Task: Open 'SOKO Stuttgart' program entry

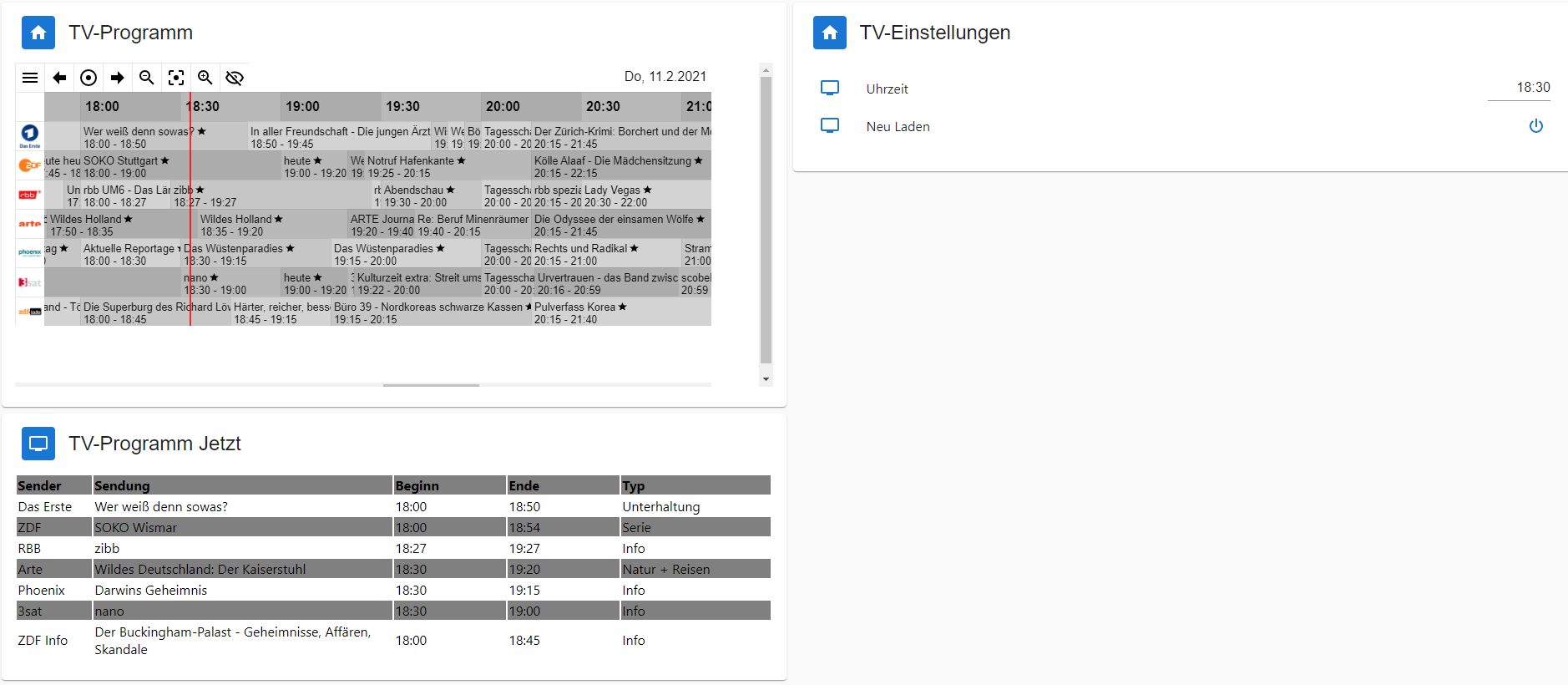Action: click(x=181, y=166)
